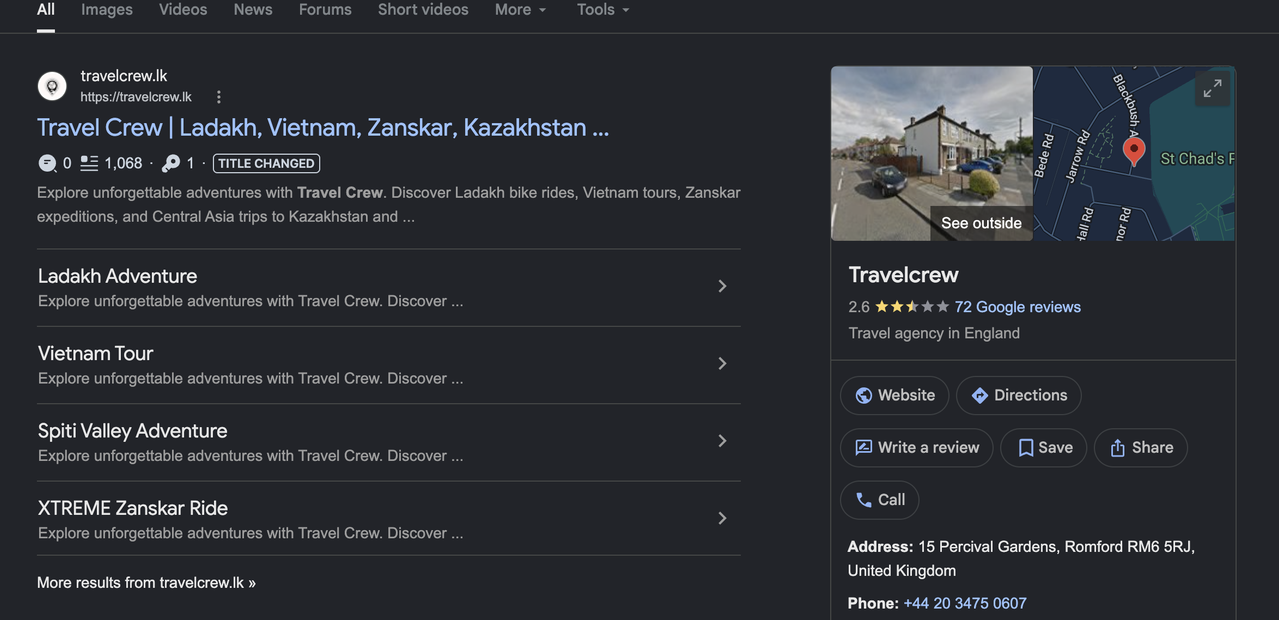Expand the More dropdown menu
The height and width of the screenshot is (620, 1279).
click(x=521, y=9)
